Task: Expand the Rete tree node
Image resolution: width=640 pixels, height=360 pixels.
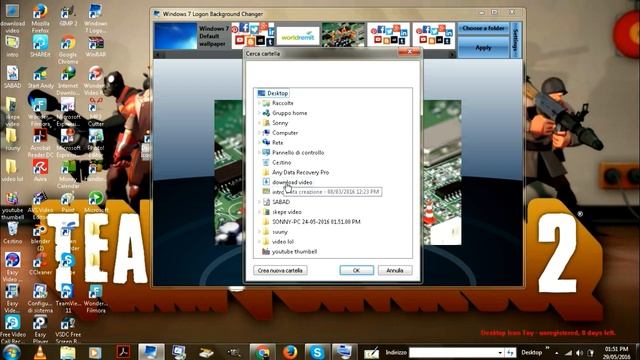Action: (x=260, y=142)
